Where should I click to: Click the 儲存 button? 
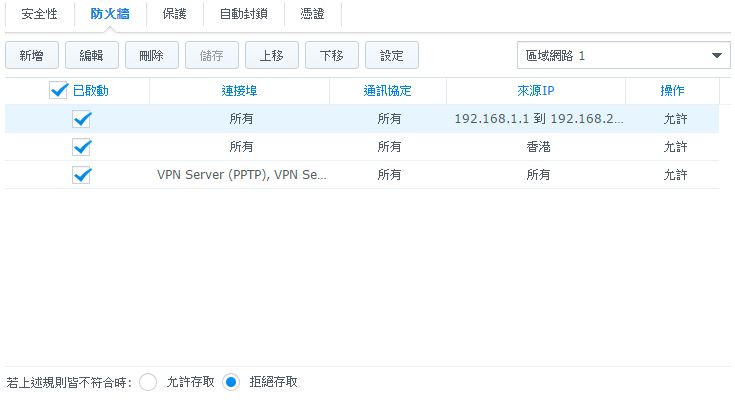tap(212, 56)
